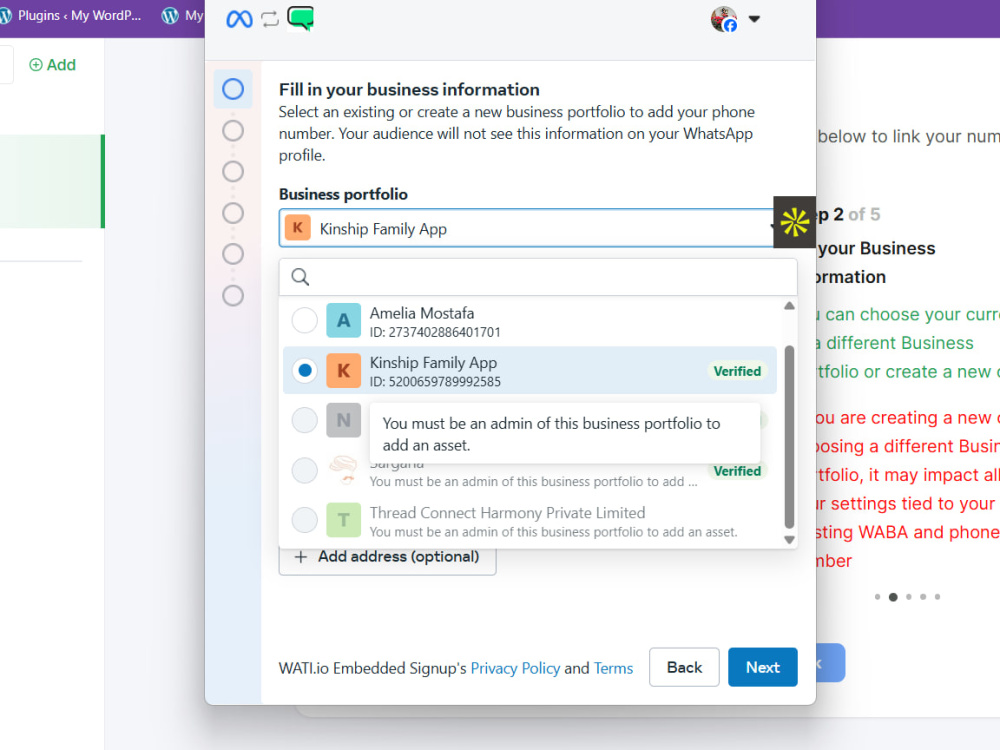This screenshot has height=750, width=1000.
Task: Click the fourth step circle in wizard sidebar
Action: coord(233,213)
